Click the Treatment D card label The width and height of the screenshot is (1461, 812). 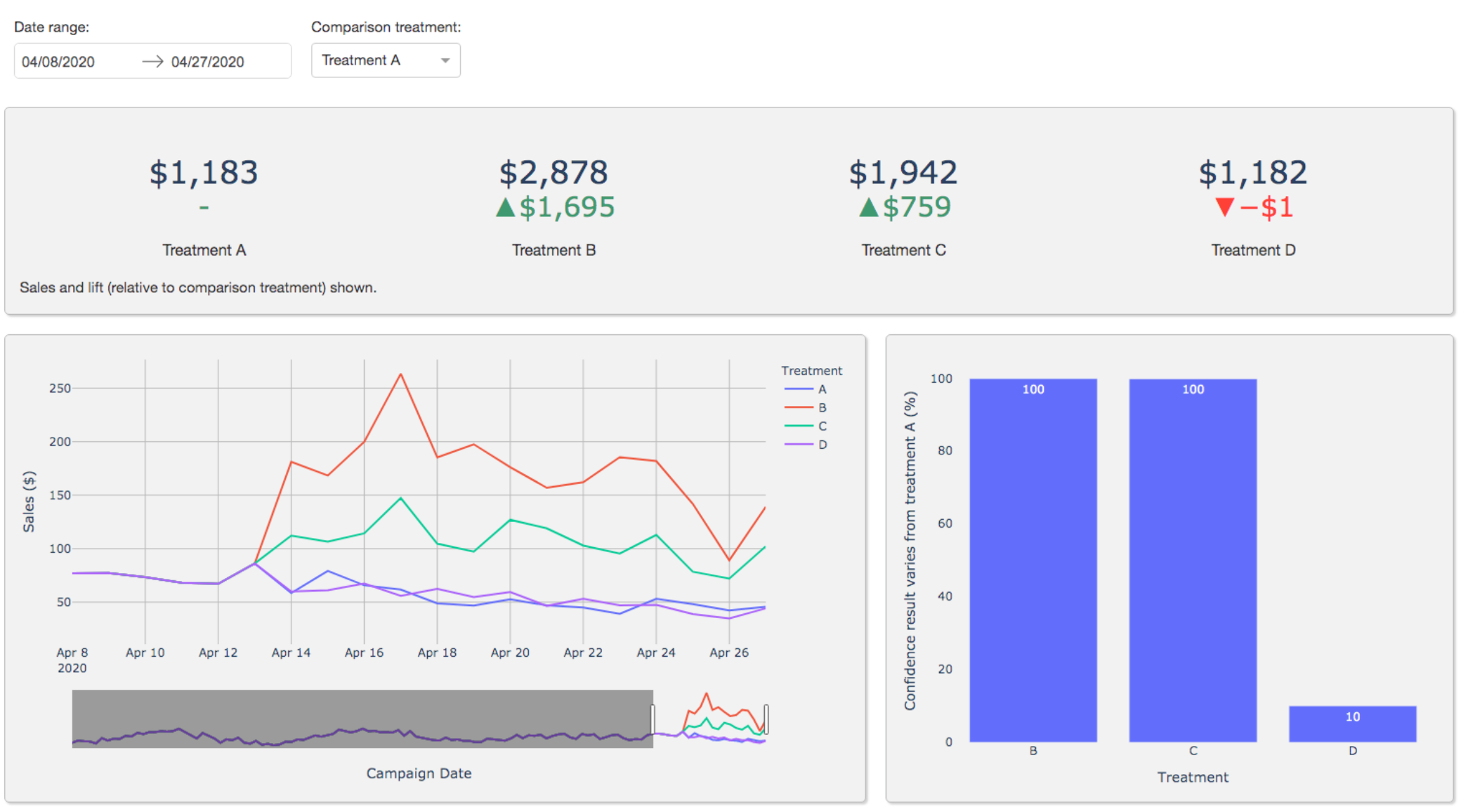(1253, 250)
